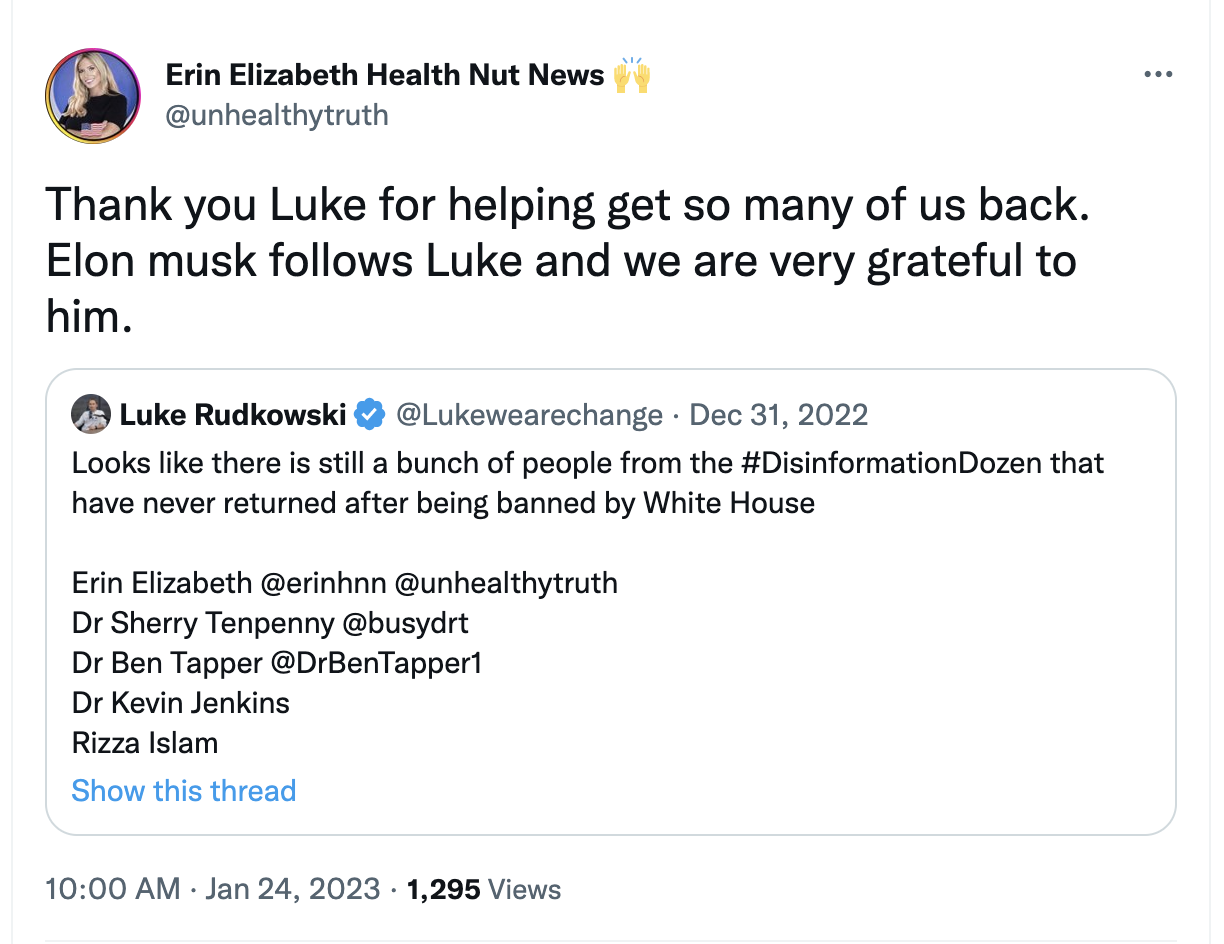Click the blue verified badge next to Luke Rudkowski
Viewport: 1224px width, 944px height.
[x=370, y=414]
